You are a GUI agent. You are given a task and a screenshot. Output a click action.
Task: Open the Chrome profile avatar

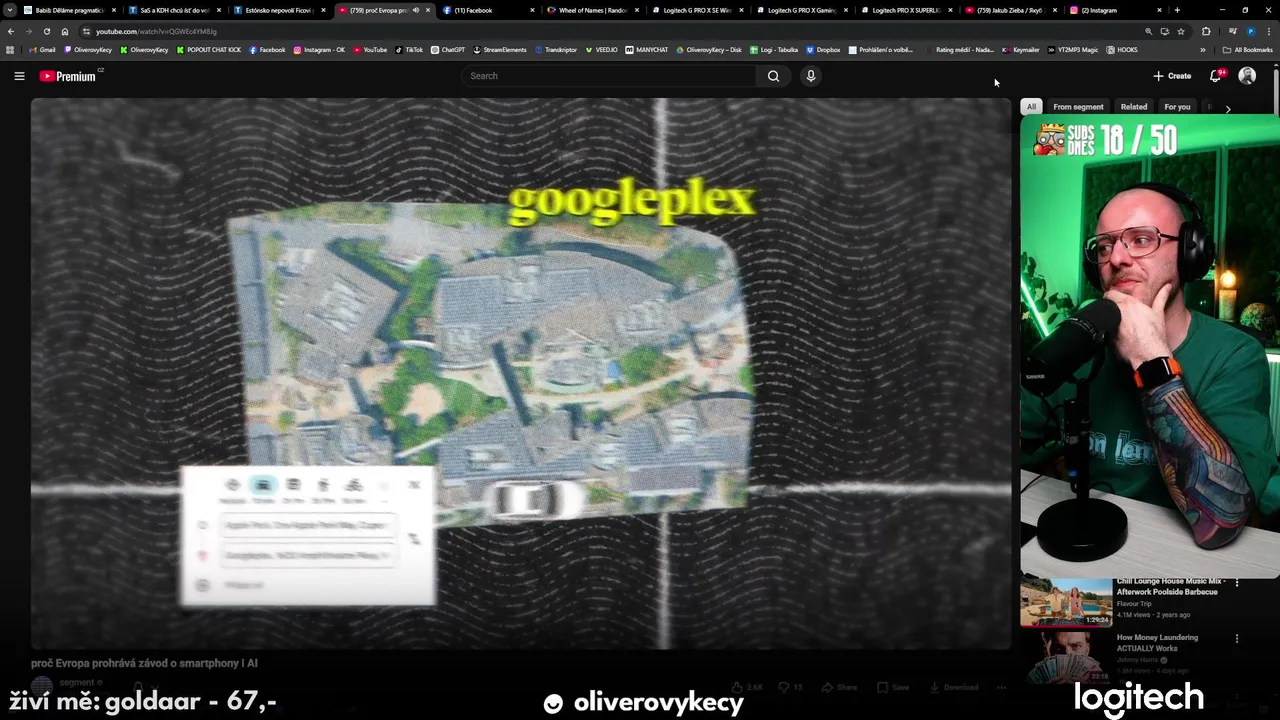coord(1250,31)
